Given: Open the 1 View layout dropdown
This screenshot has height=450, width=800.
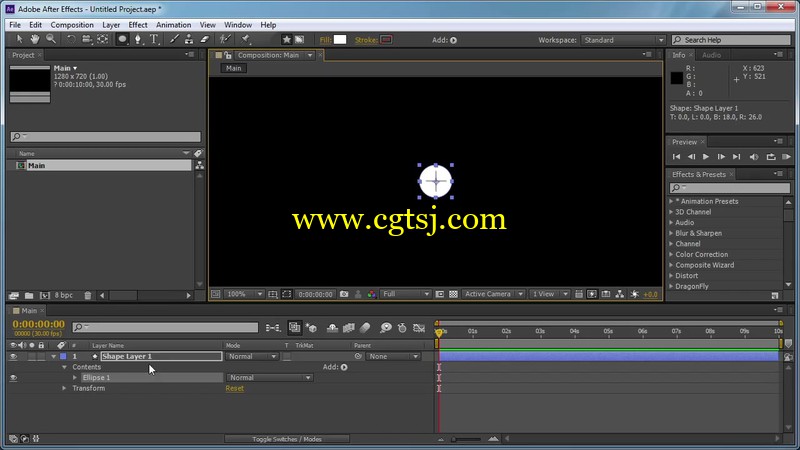Looking at the screenshot, I should click(x=549, y=294).
